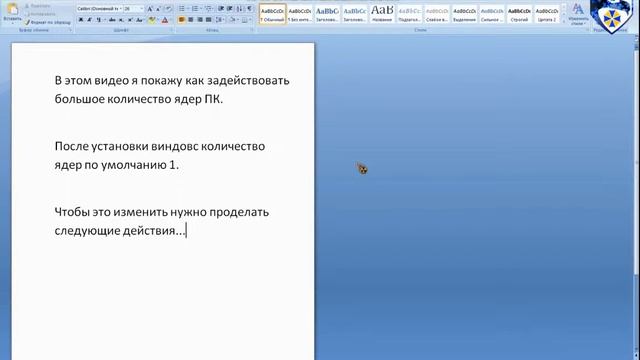Align text right
The width and height of the screenshot is (640, 360).
(200, 20)
